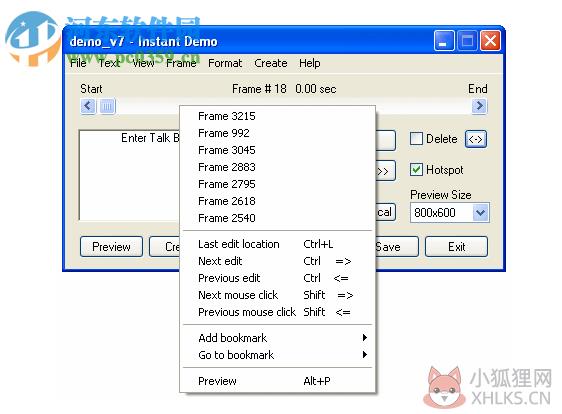The width and height of the screenshot is (562, 414).
Task: Minimize the Instant Demo window
Action: (444, 41)
